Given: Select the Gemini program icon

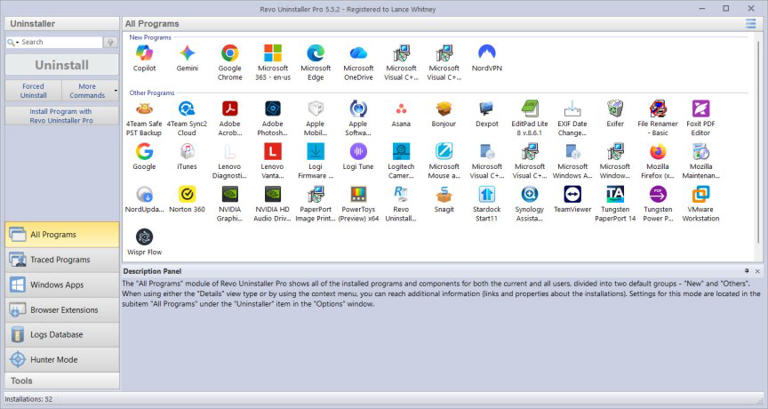Looking at the screenshot, I should [187, 53].
